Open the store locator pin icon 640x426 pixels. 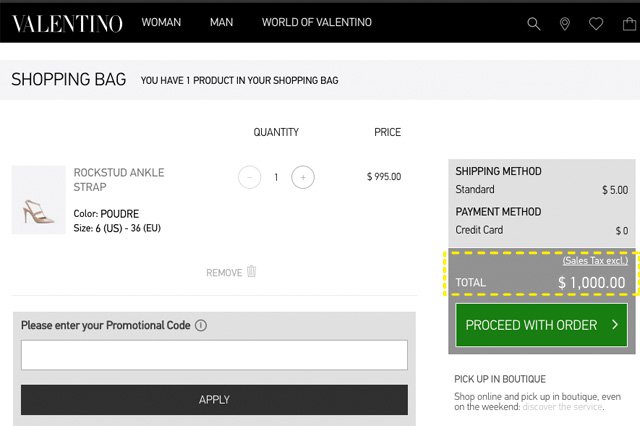pyautogui.click(x=565, y=23)
